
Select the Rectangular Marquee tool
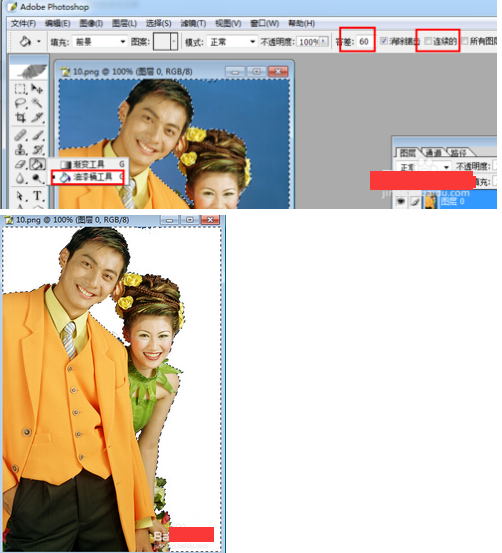[x=20, y=88]
